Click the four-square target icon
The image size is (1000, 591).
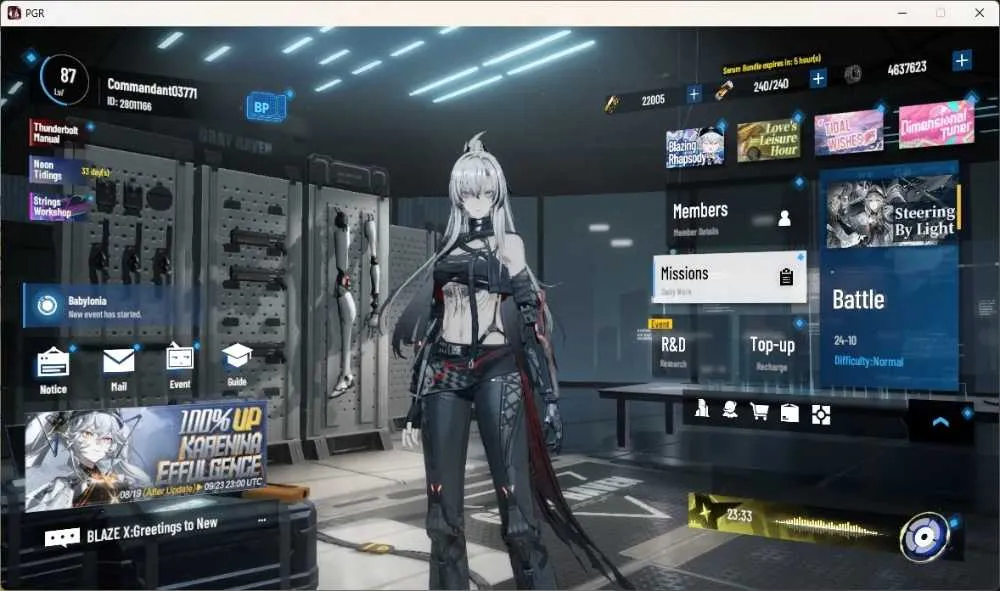[x=821, y=415]
